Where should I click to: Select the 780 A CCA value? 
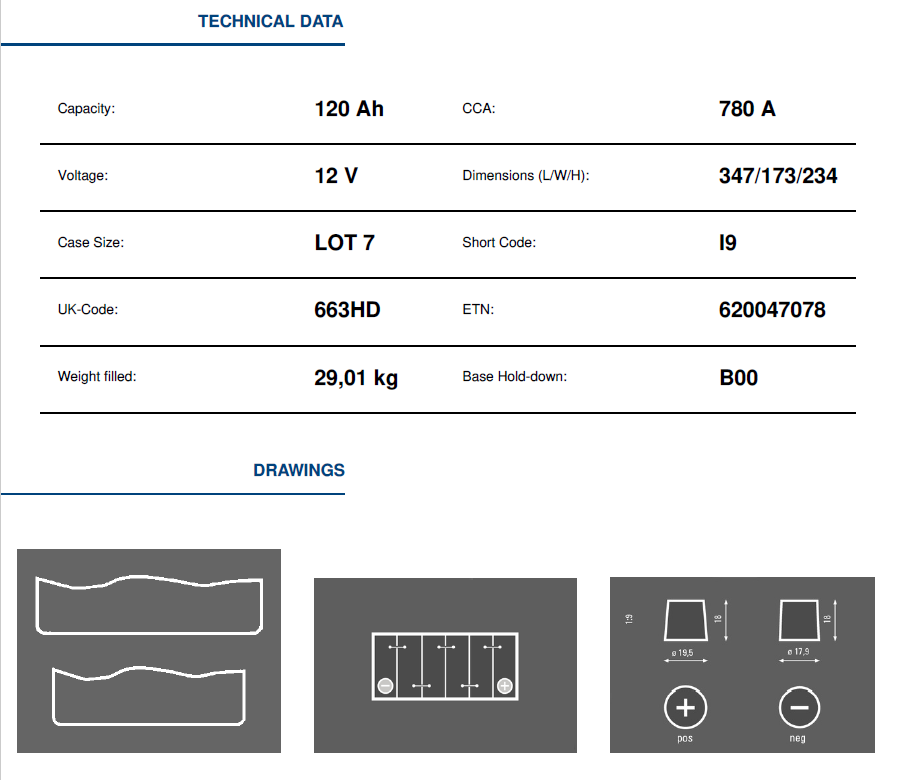point(747,109)
